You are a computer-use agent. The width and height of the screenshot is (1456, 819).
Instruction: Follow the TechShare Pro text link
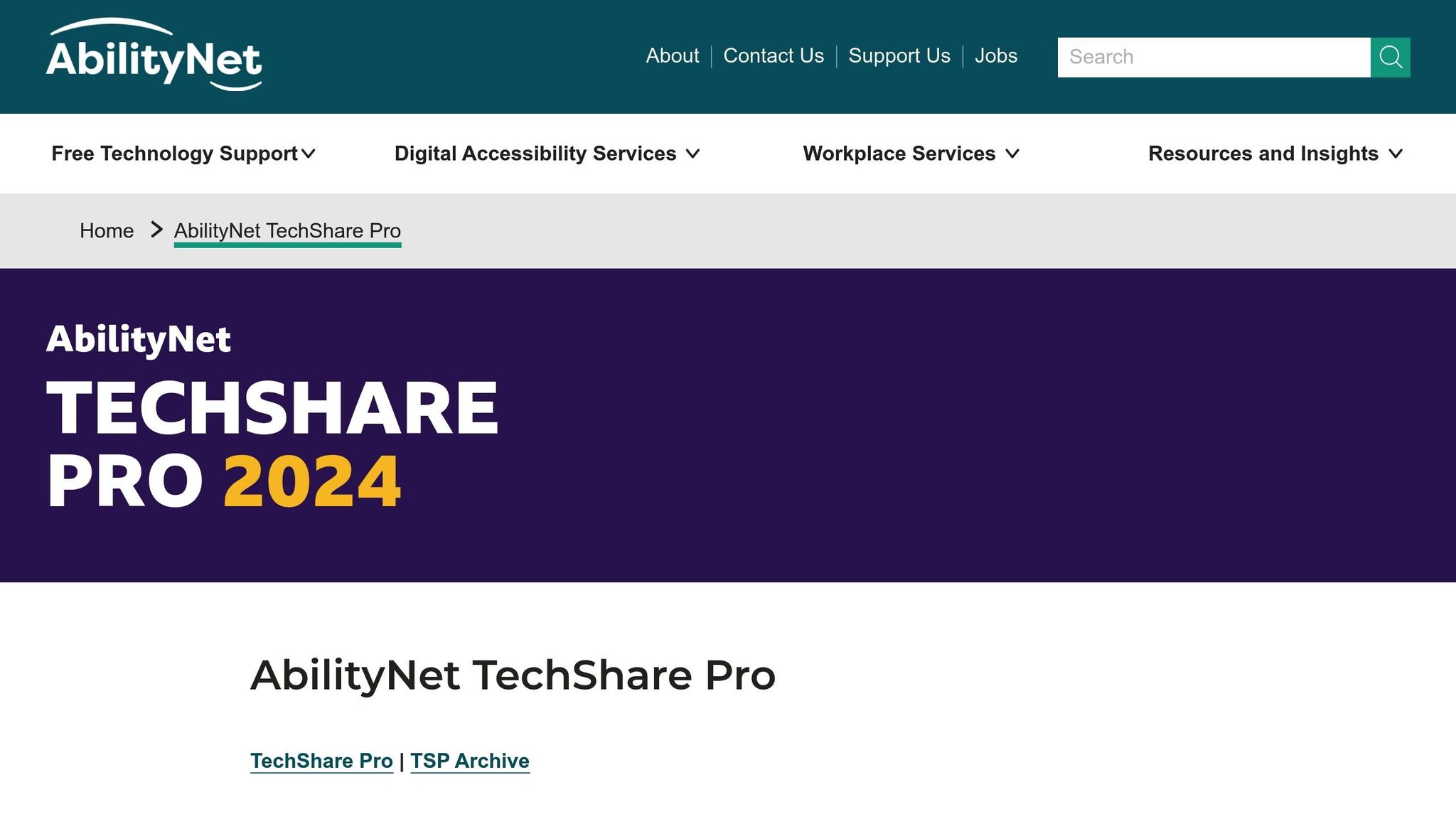coord(321,761)
